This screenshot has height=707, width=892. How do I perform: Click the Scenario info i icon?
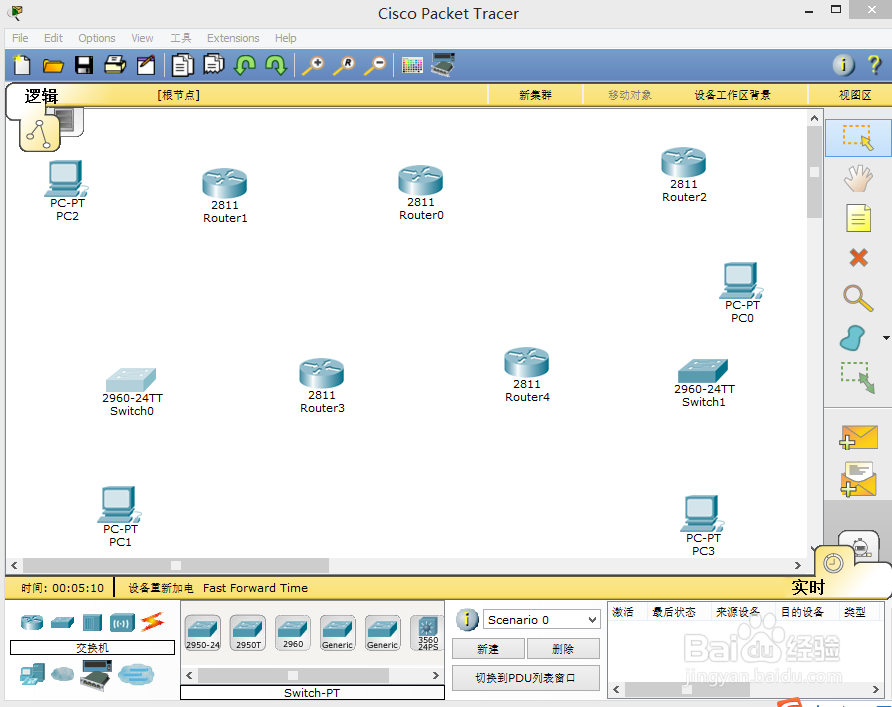(467, 619)
